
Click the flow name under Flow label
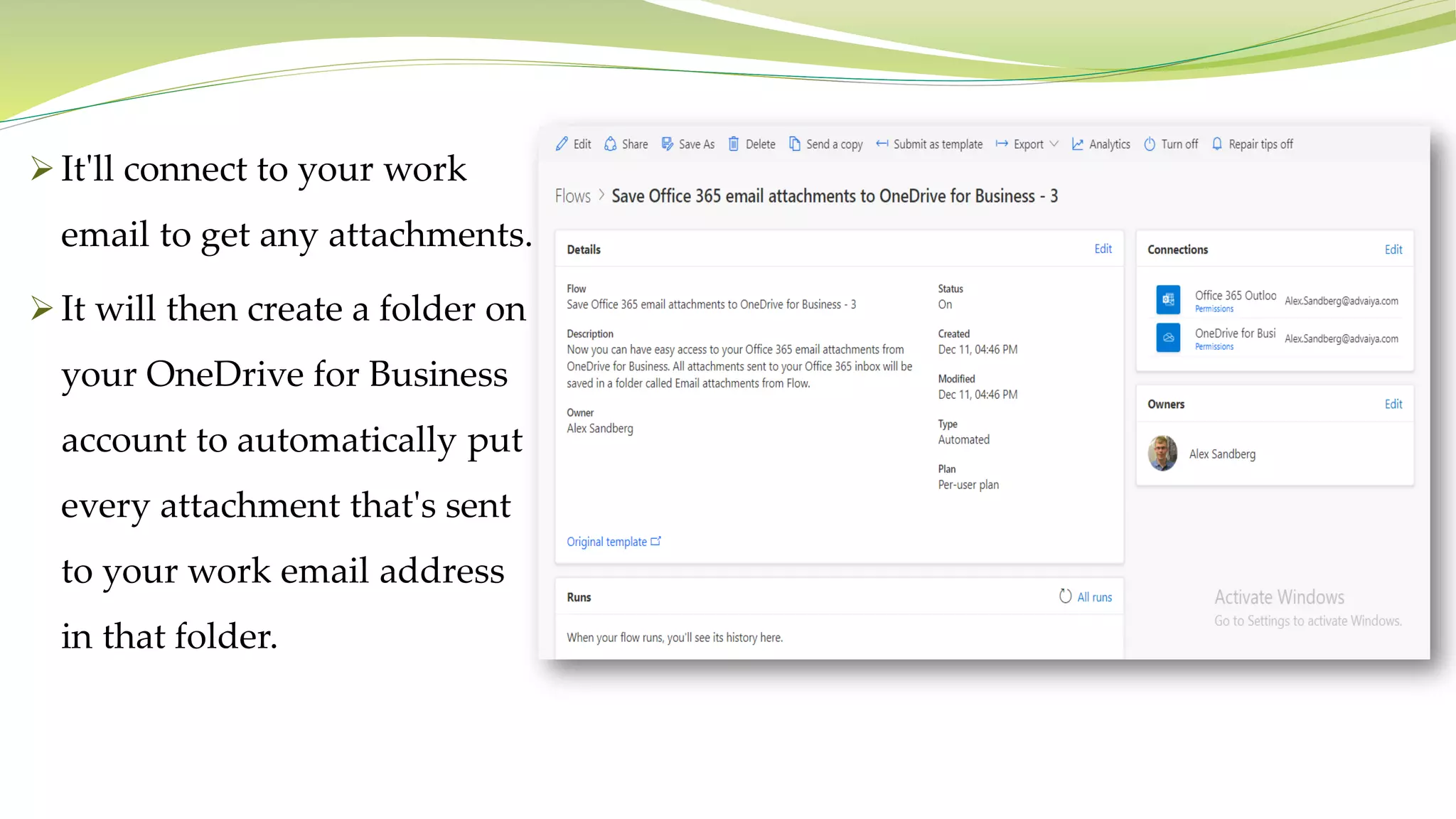(x=711, y=304)
